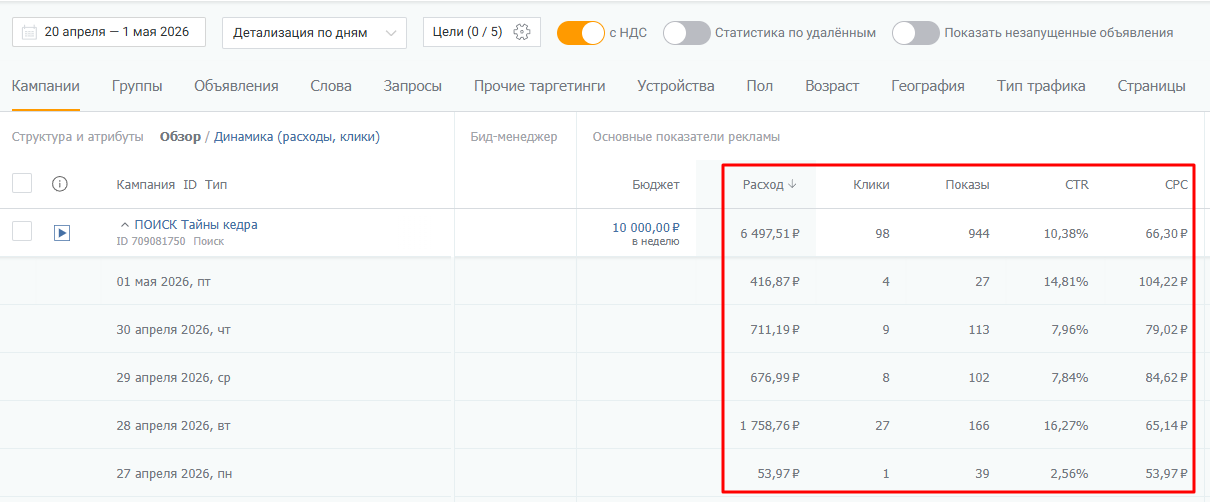The height and width of the screenshot is (502, 1210).
Task: Open the Цели (0 / 5) selector
Action: coord(482,32)
